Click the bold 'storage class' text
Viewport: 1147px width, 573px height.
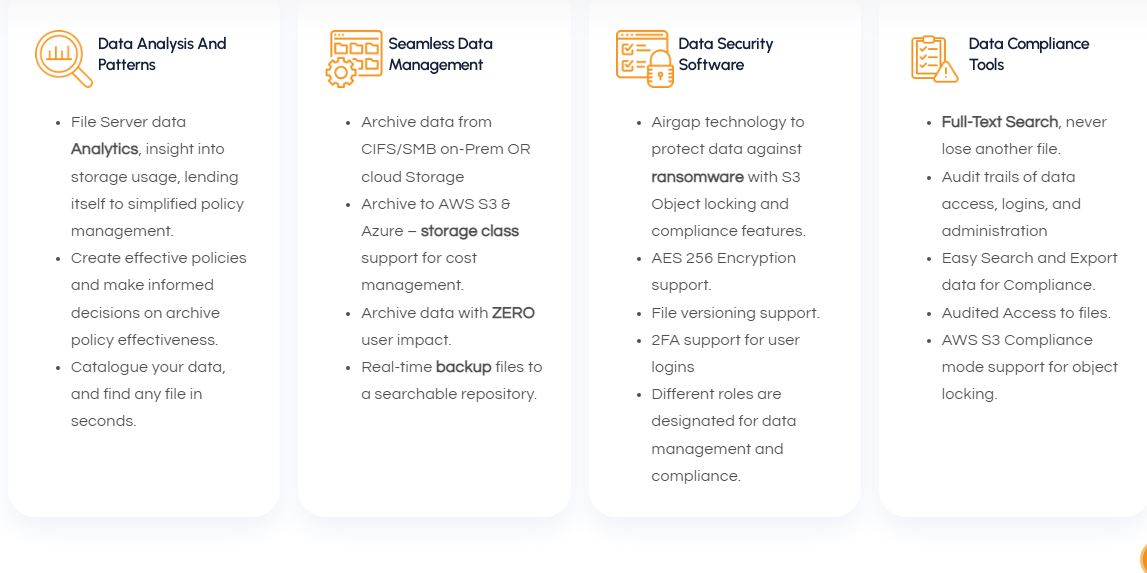coord(469,231)
